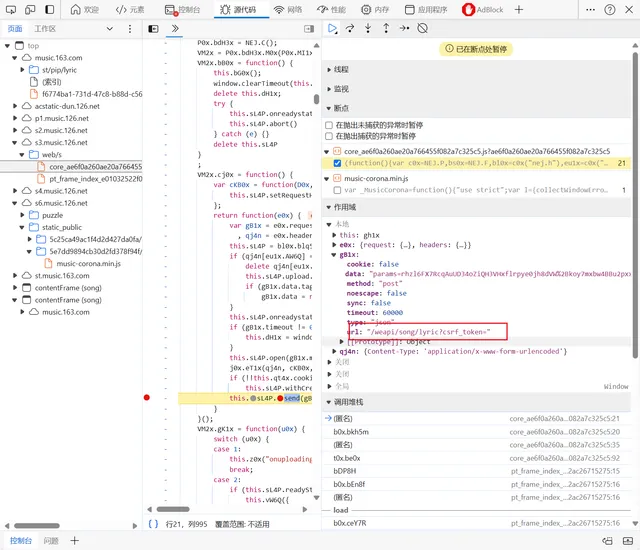Uncheck the core_ae6f0a breakpoint checkbox
Image resolution: width=640 pixels, height=550 pixels.
coord(337,163)
